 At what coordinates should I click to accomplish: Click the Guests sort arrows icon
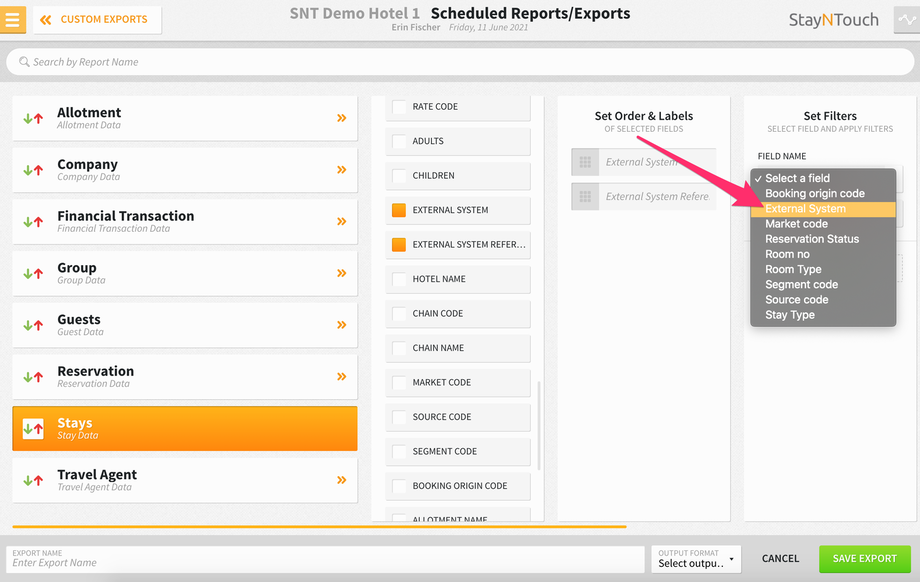pyautogui.click(x=33, y=324)
